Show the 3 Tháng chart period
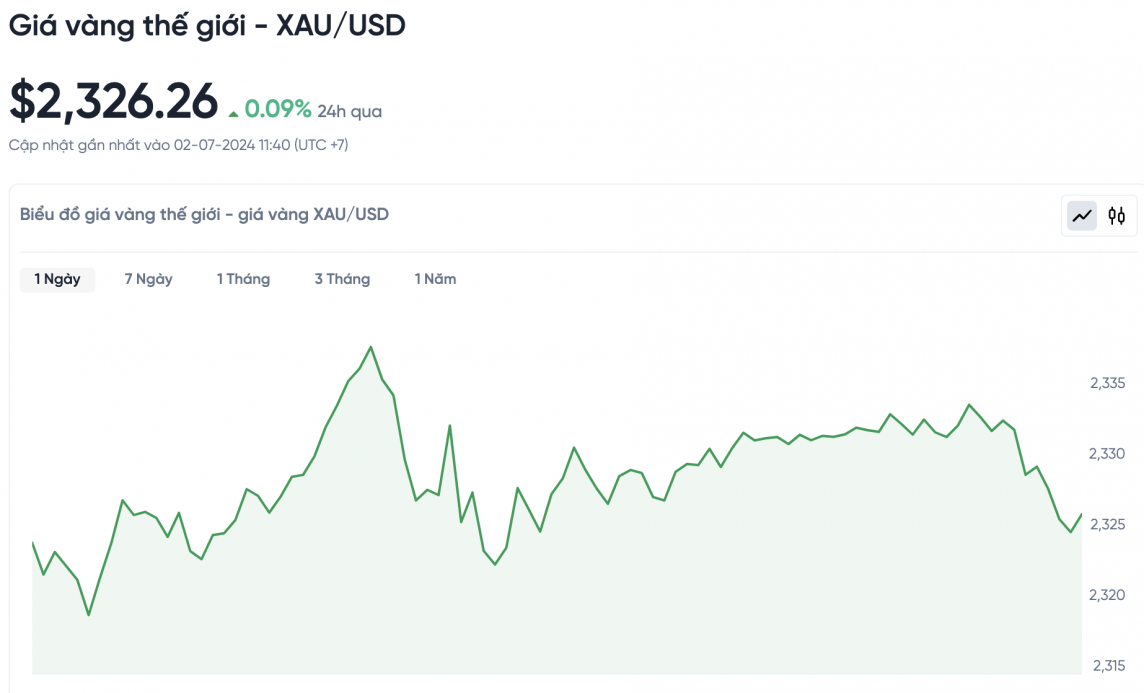Screen dimensions: 1144x693 (342, 279)
